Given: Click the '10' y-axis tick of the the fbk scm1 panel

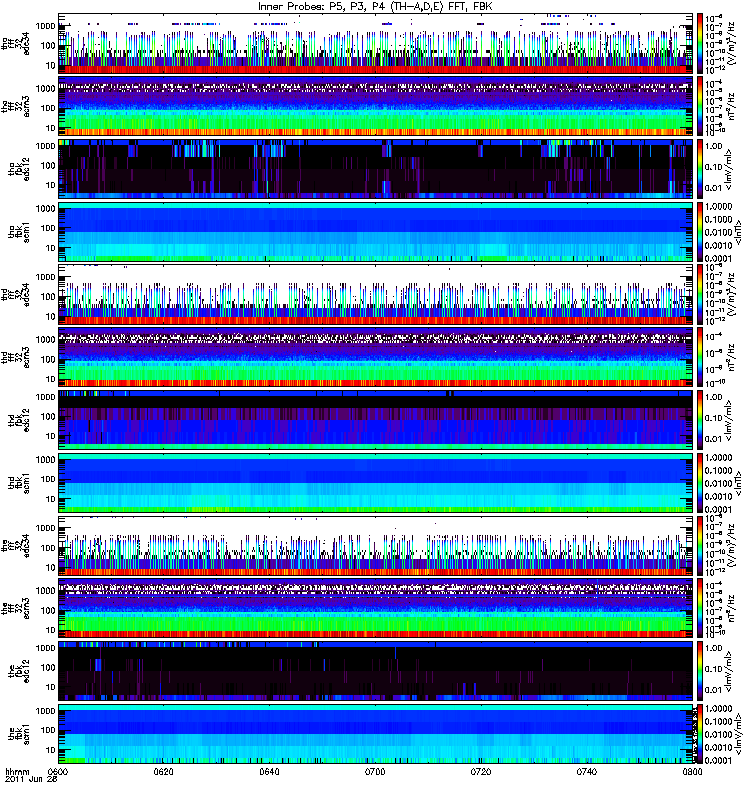Looking at the screenshot, I should pos(51,750).
